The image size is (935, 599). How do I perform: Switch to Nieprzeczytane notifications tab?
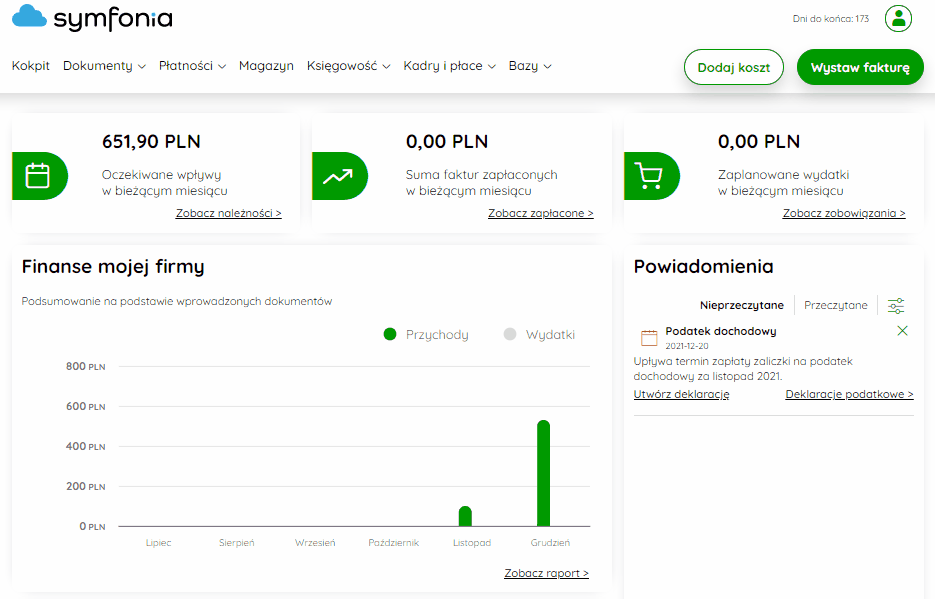pyautogui.click(x=742, y=305)
